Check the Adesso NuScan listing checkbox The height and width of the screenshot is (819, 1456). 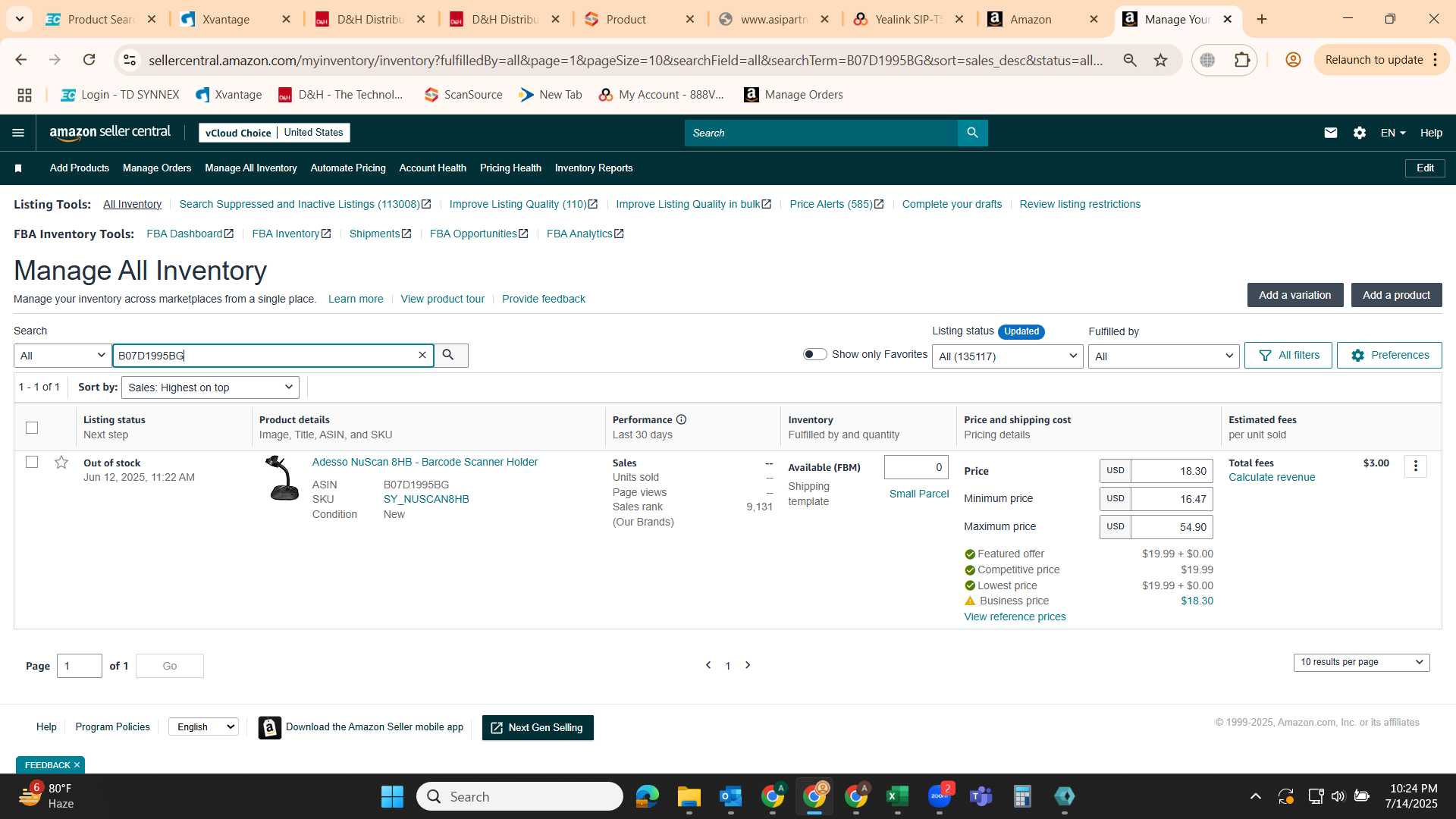[x=32, y=462]
